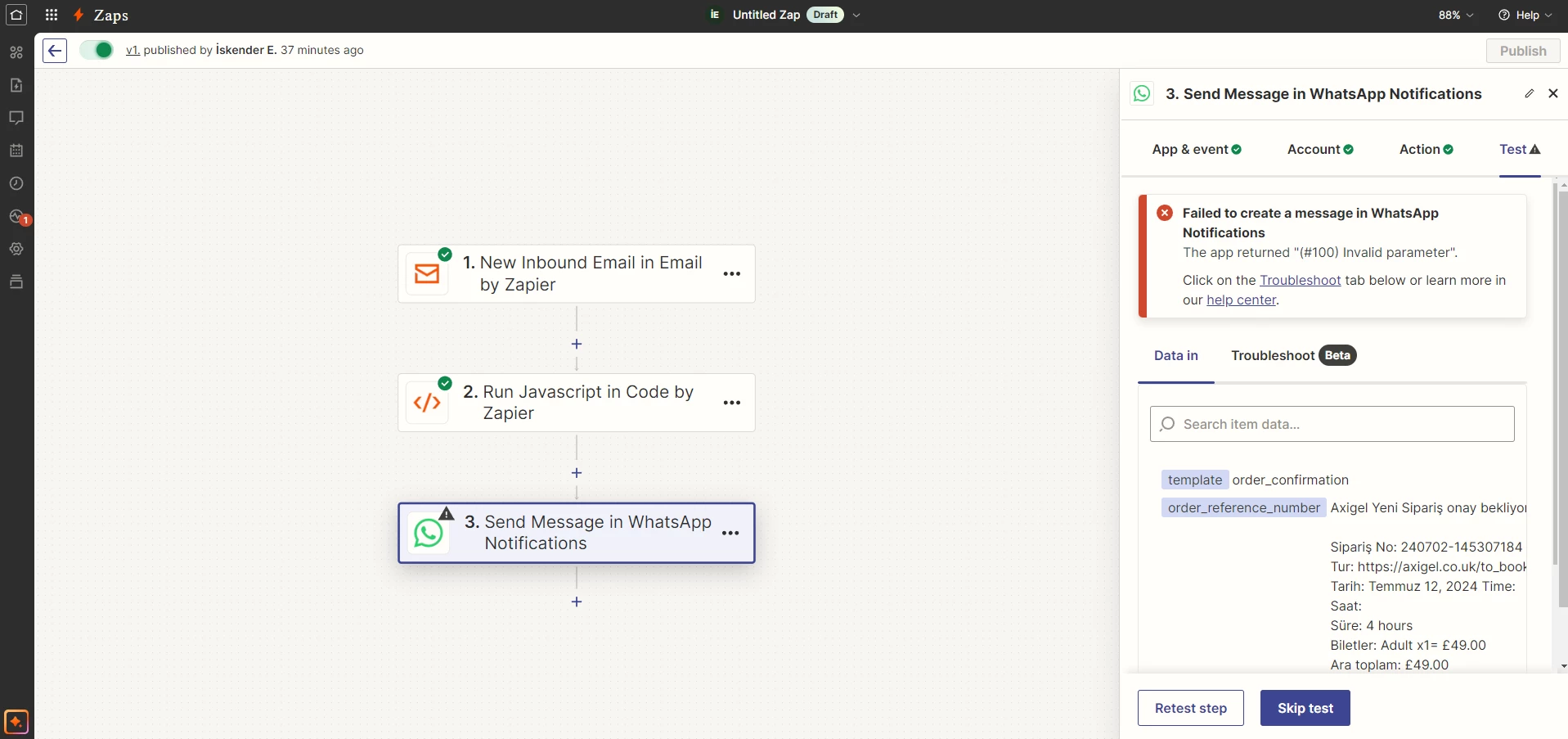Click step 3 panel title text

tap(1323, 93)
